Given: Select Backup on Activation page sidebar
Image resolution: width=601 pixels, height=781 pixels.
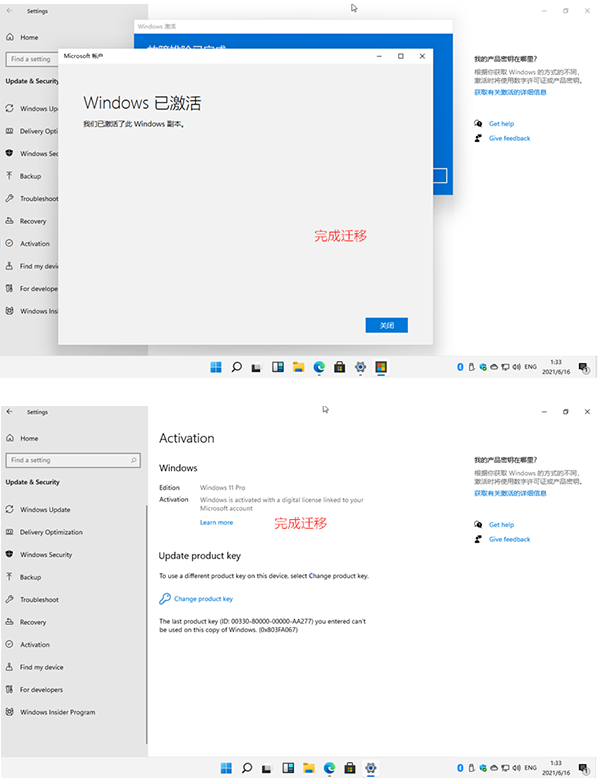Looking at the screenshot, I should tap(30, 577).
